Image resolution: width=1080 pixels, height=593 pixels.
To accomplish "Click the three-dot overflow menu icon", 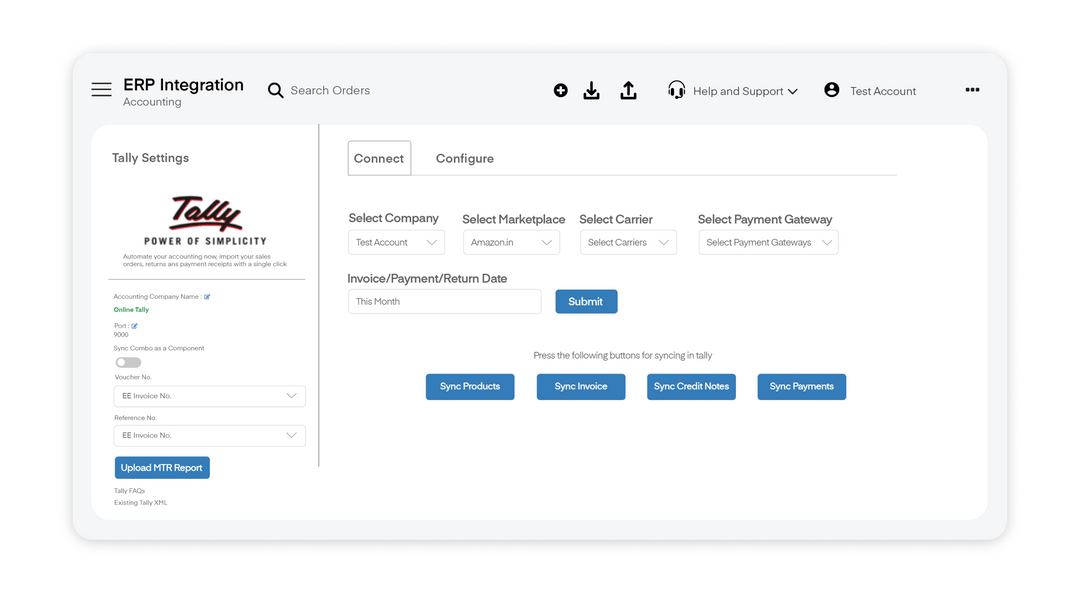I will pyautogui.click(x=972, y=89).
